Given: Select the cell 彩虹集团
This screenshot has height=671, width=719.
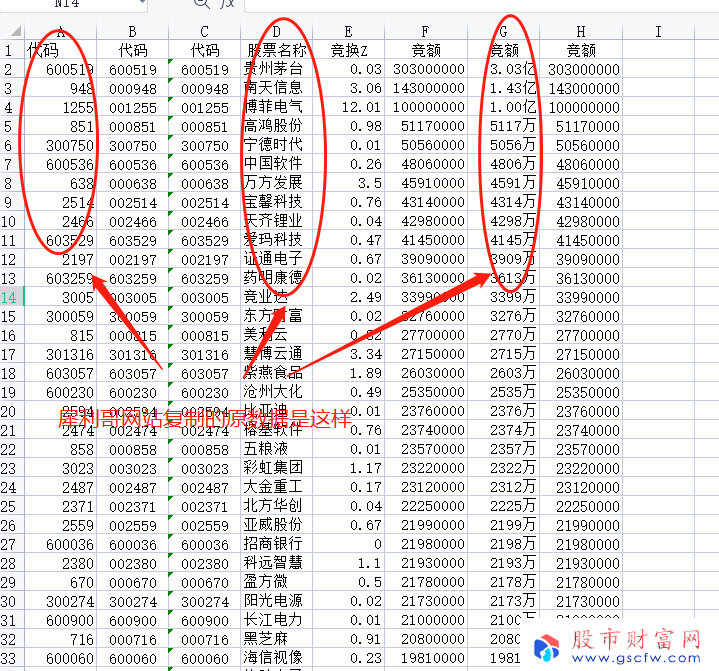Looking at the screenshot, I should click(x=277, y=468).
